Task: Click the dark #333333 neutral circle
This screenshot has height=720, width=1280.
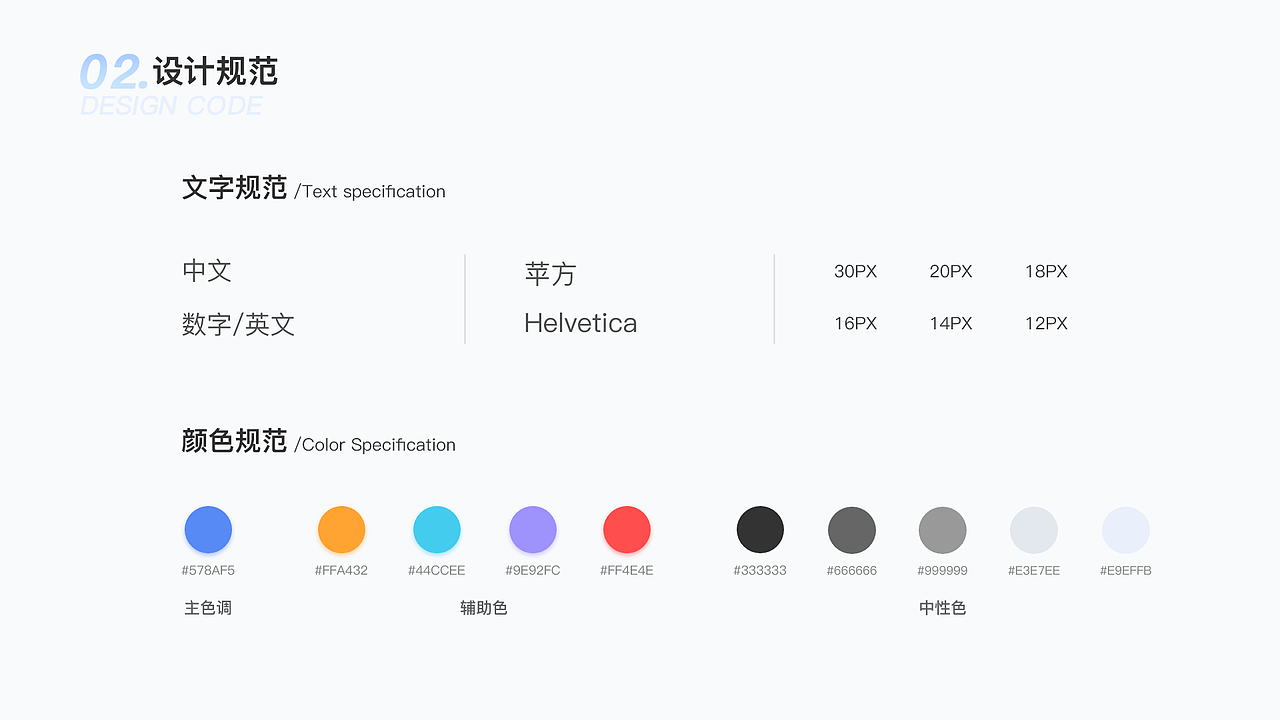Action: click(x=760, y=530)
